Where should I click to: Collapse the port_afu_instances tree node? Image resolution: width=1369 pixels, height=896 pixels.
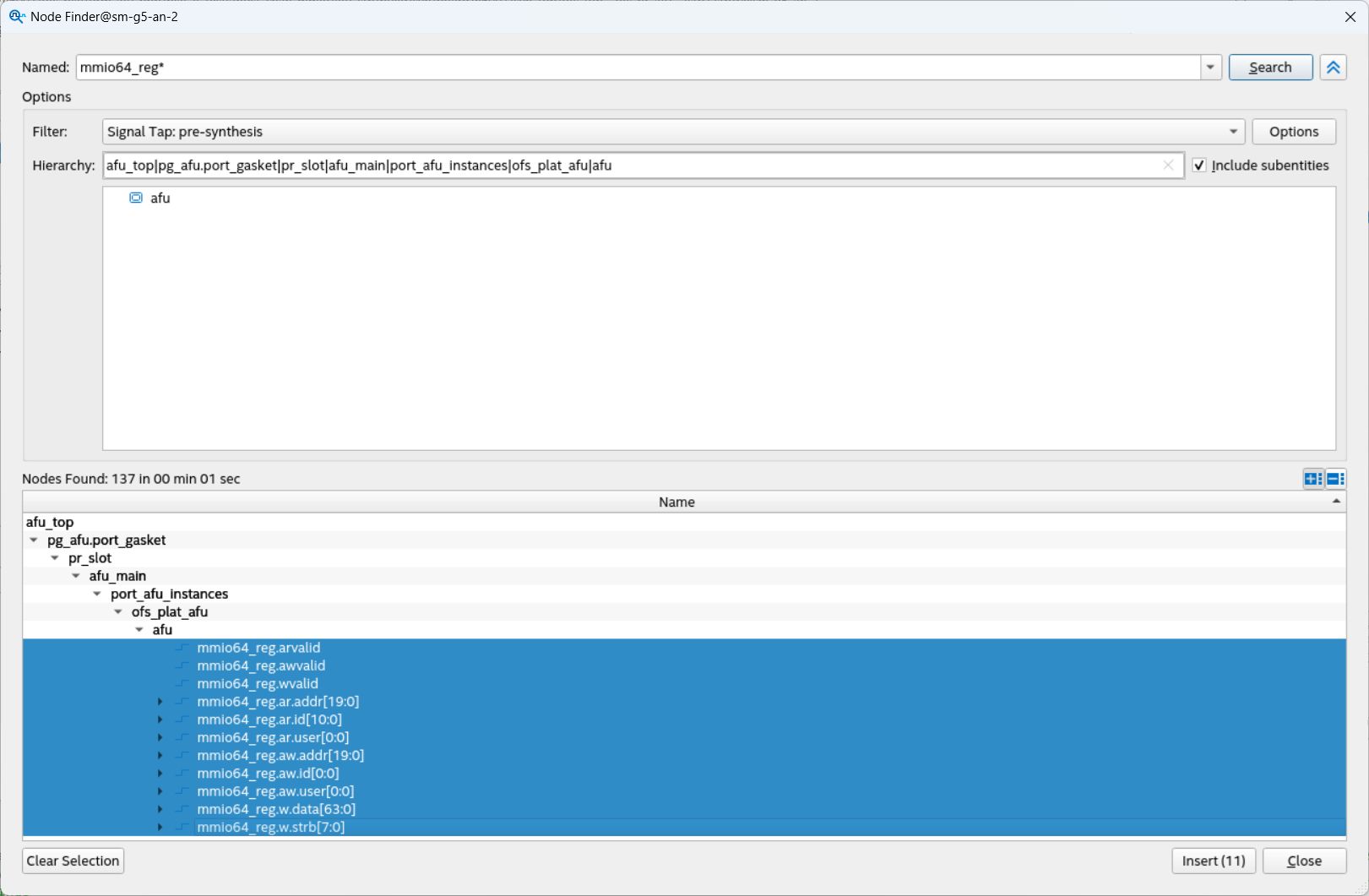coord(96,594)
